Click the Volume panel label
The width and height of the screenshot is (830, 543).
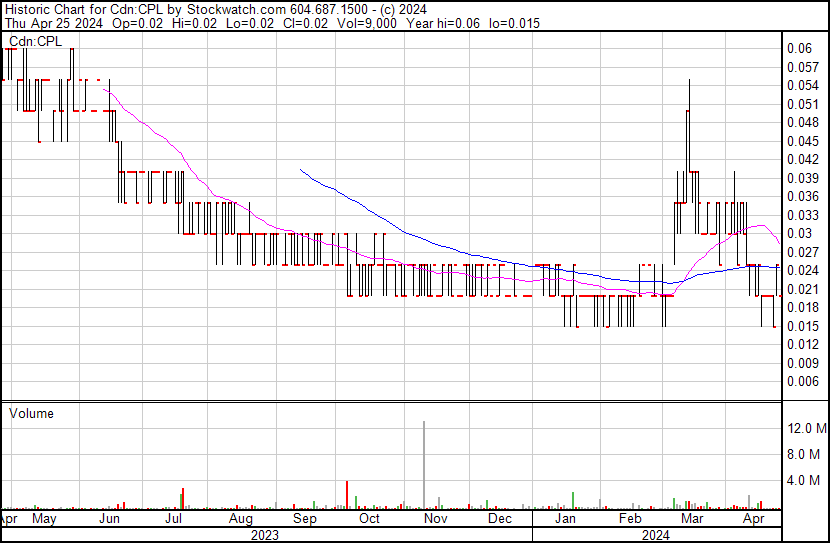(x=31, y=413)
